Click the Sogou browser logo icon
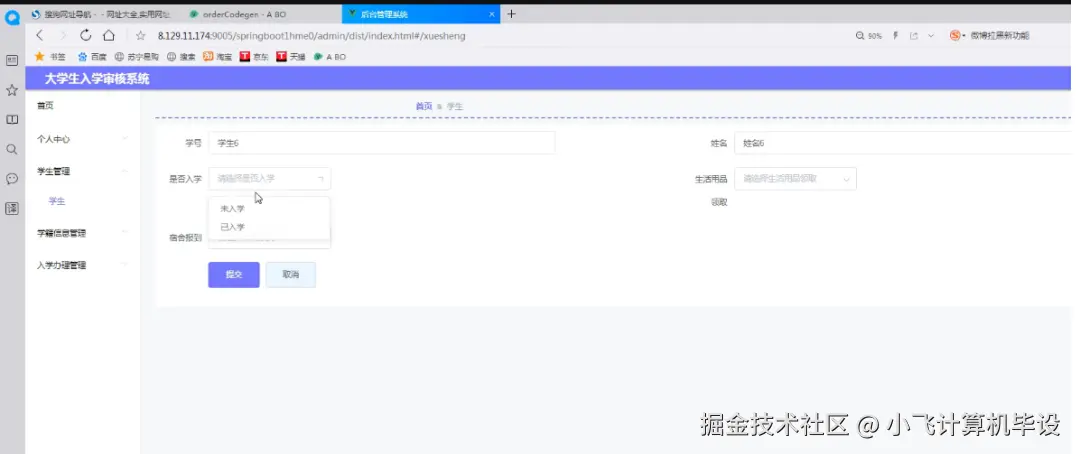The image size is (1076, 454). 12,18
